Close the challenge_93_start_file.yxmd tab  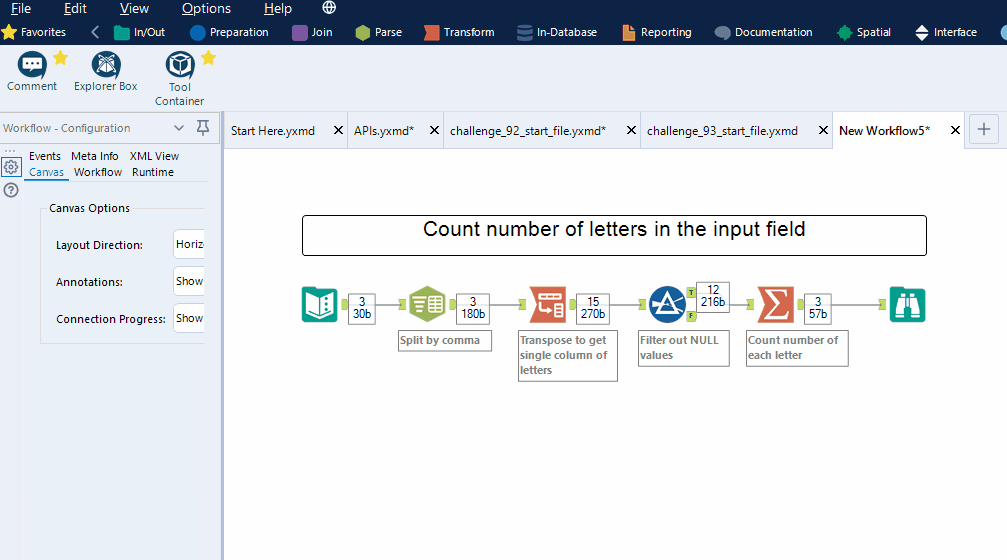pos(823,130)
